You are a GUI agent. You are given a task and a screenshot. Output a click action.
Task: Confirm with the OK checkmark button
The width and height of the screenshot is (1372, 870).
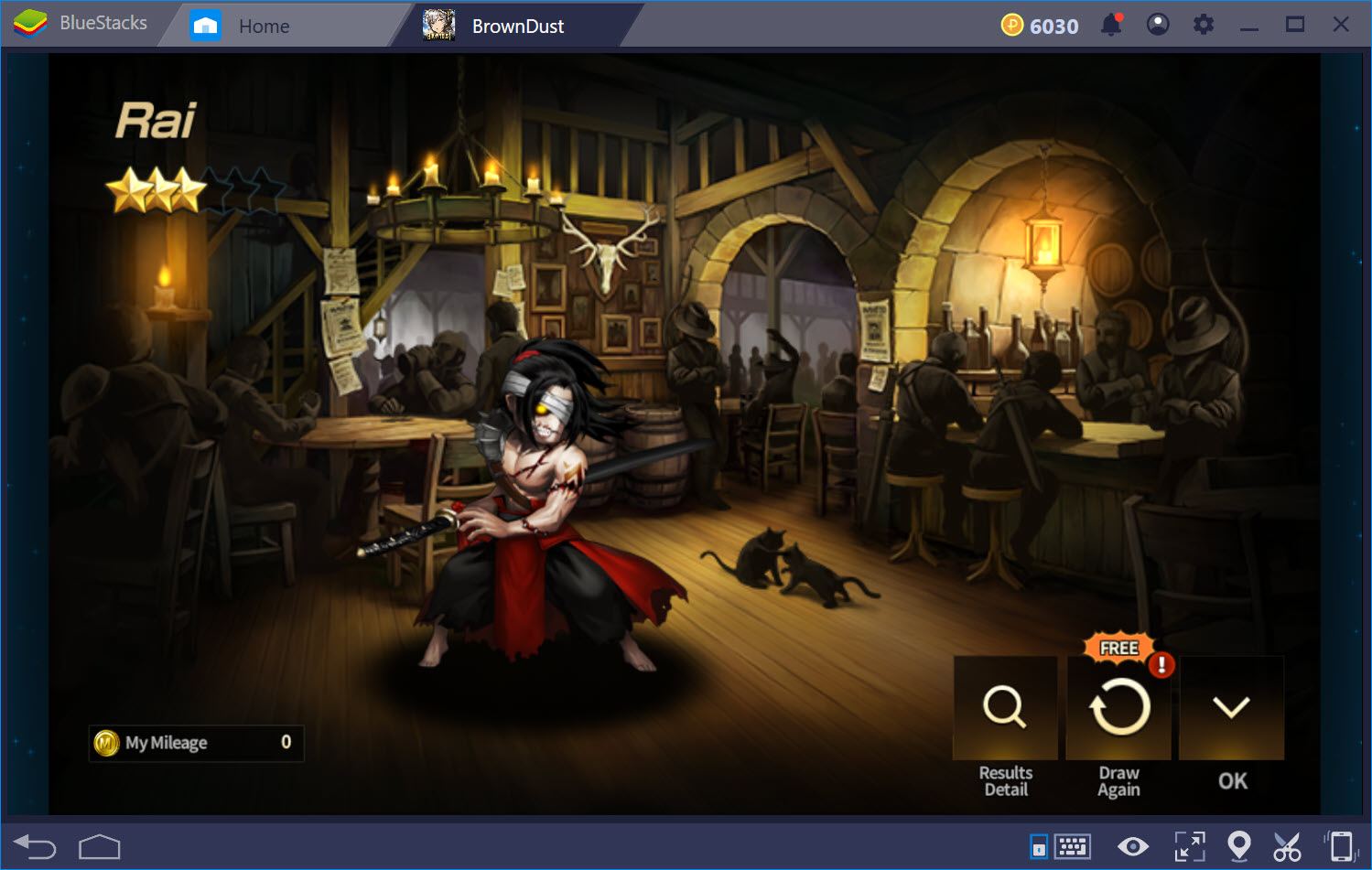(x=1231, y=708)
